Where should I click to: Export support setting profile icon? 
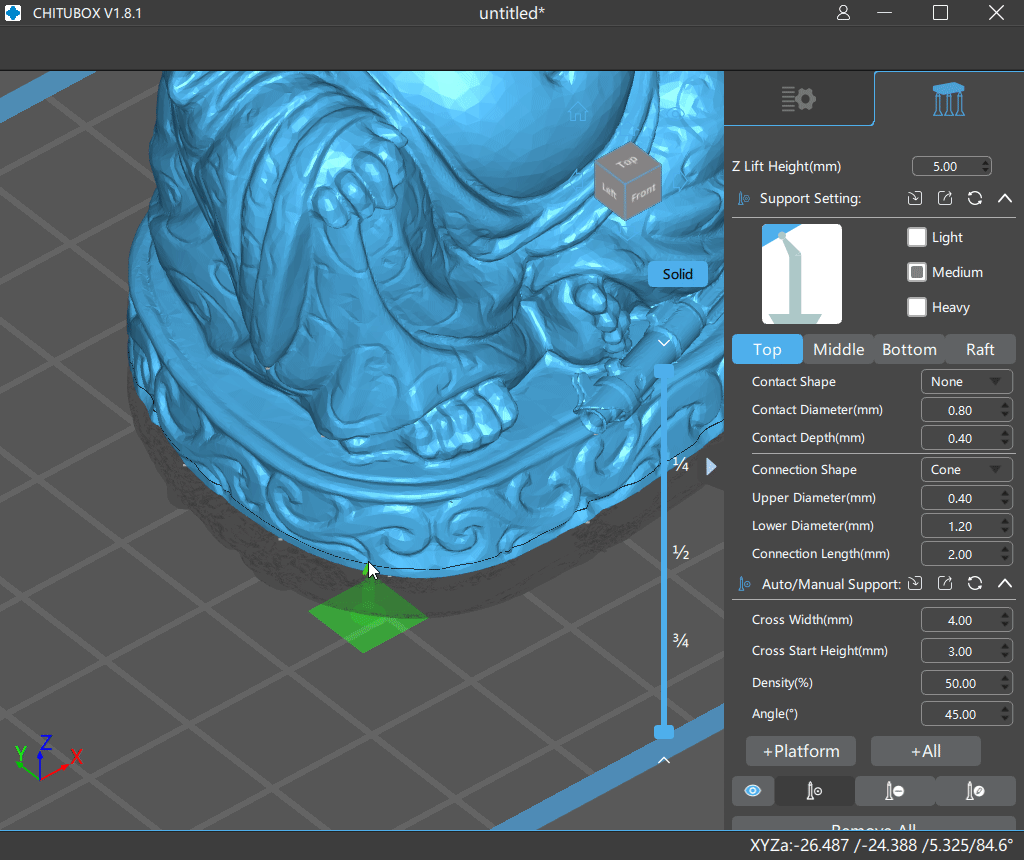[x=945, y=198]
